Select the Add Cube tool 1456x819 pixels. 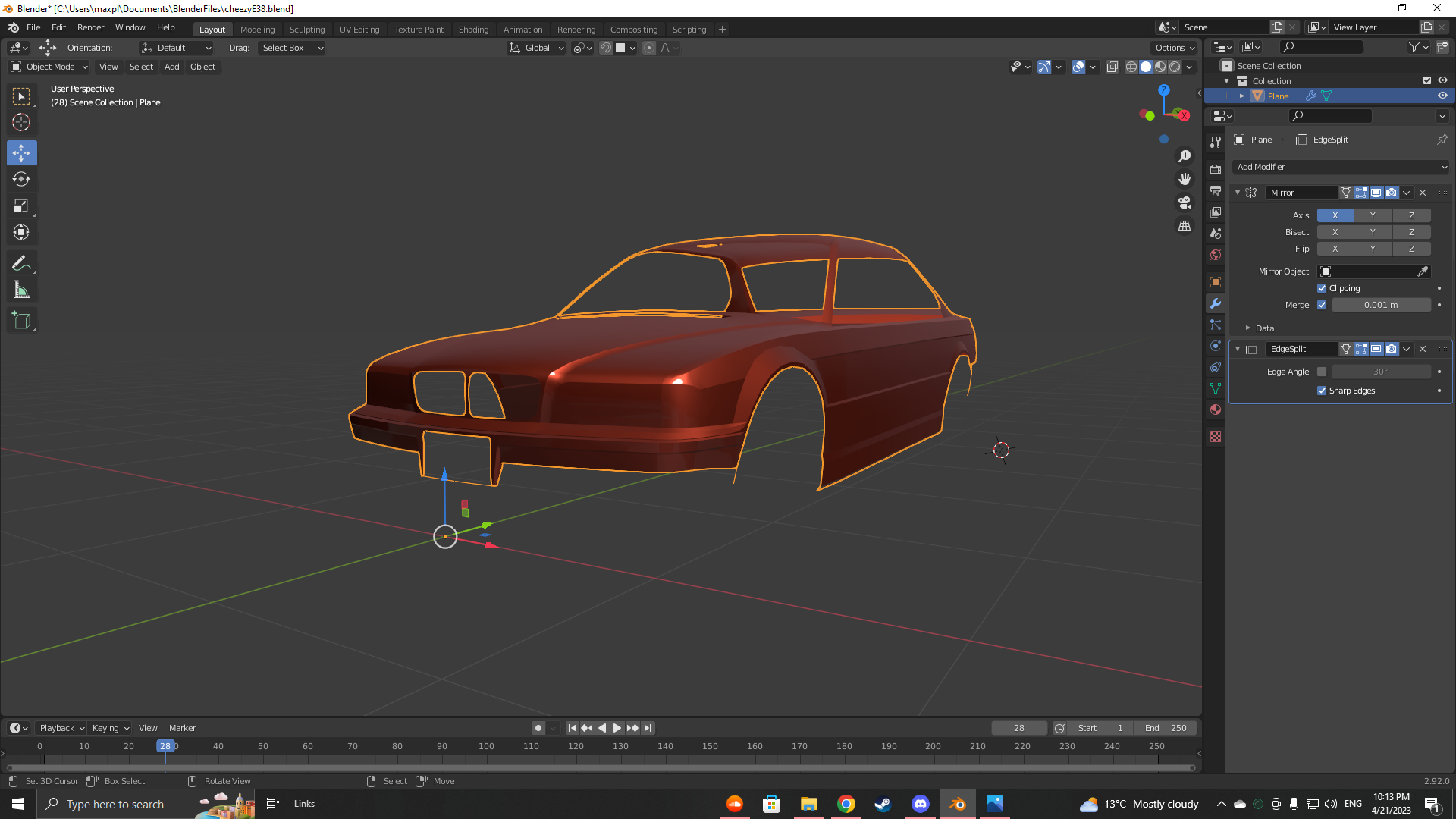[21, 321]
